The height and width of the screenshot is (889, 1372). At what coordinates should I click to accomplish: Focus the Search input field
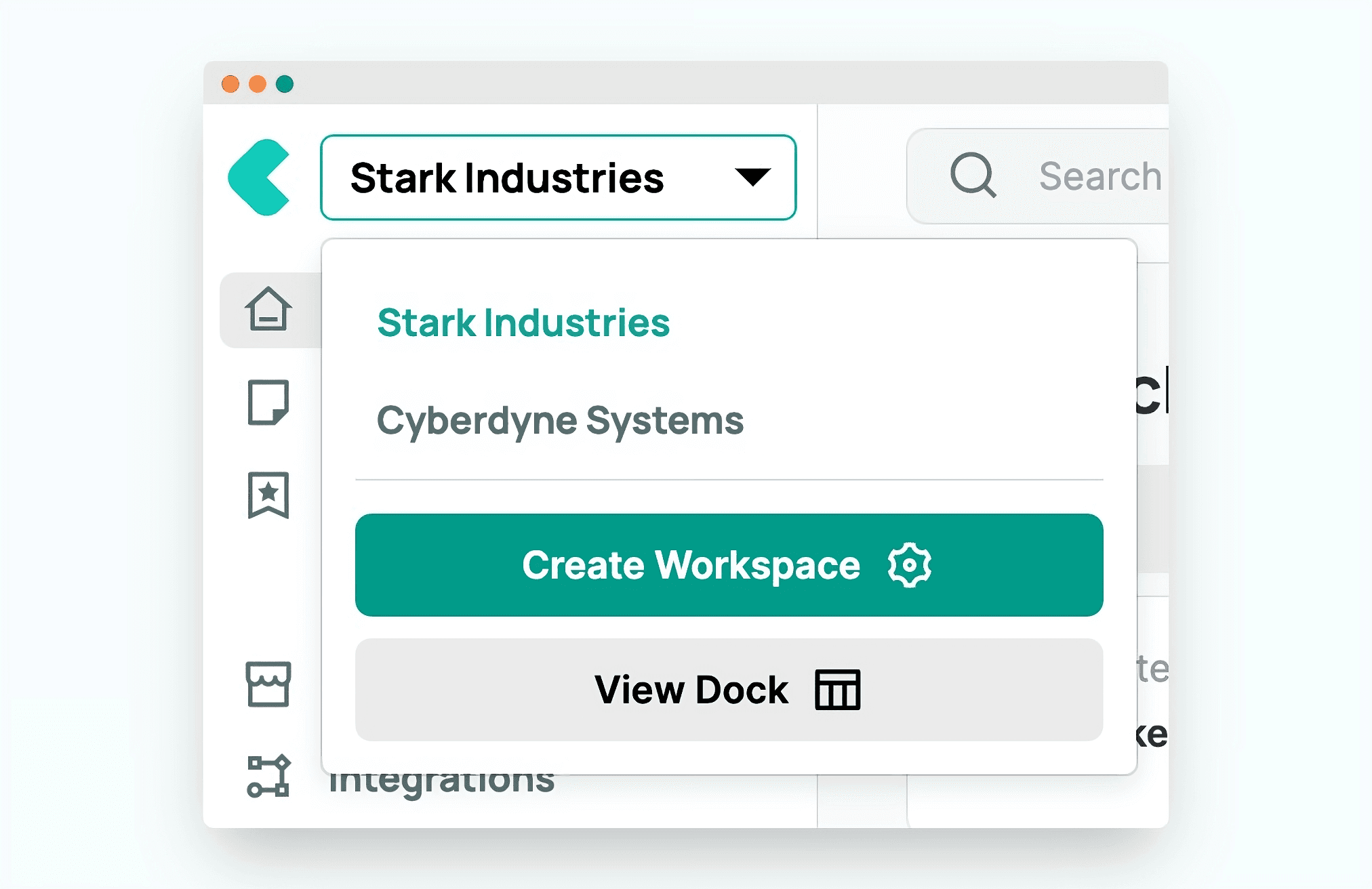[x=1099, y=176]
